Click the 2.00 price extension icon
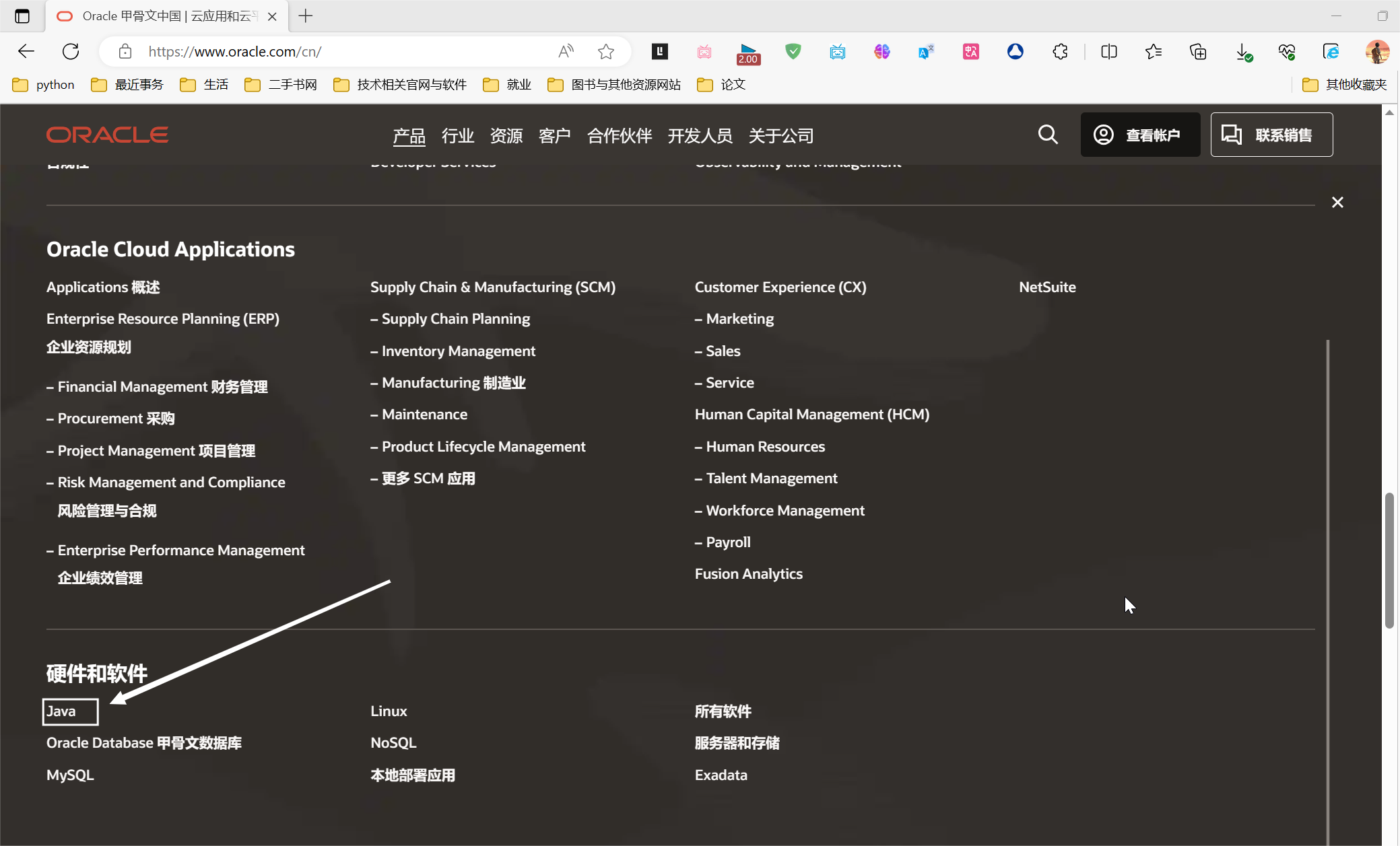Viewport: 1400px width, 846px height. point(748,53)
